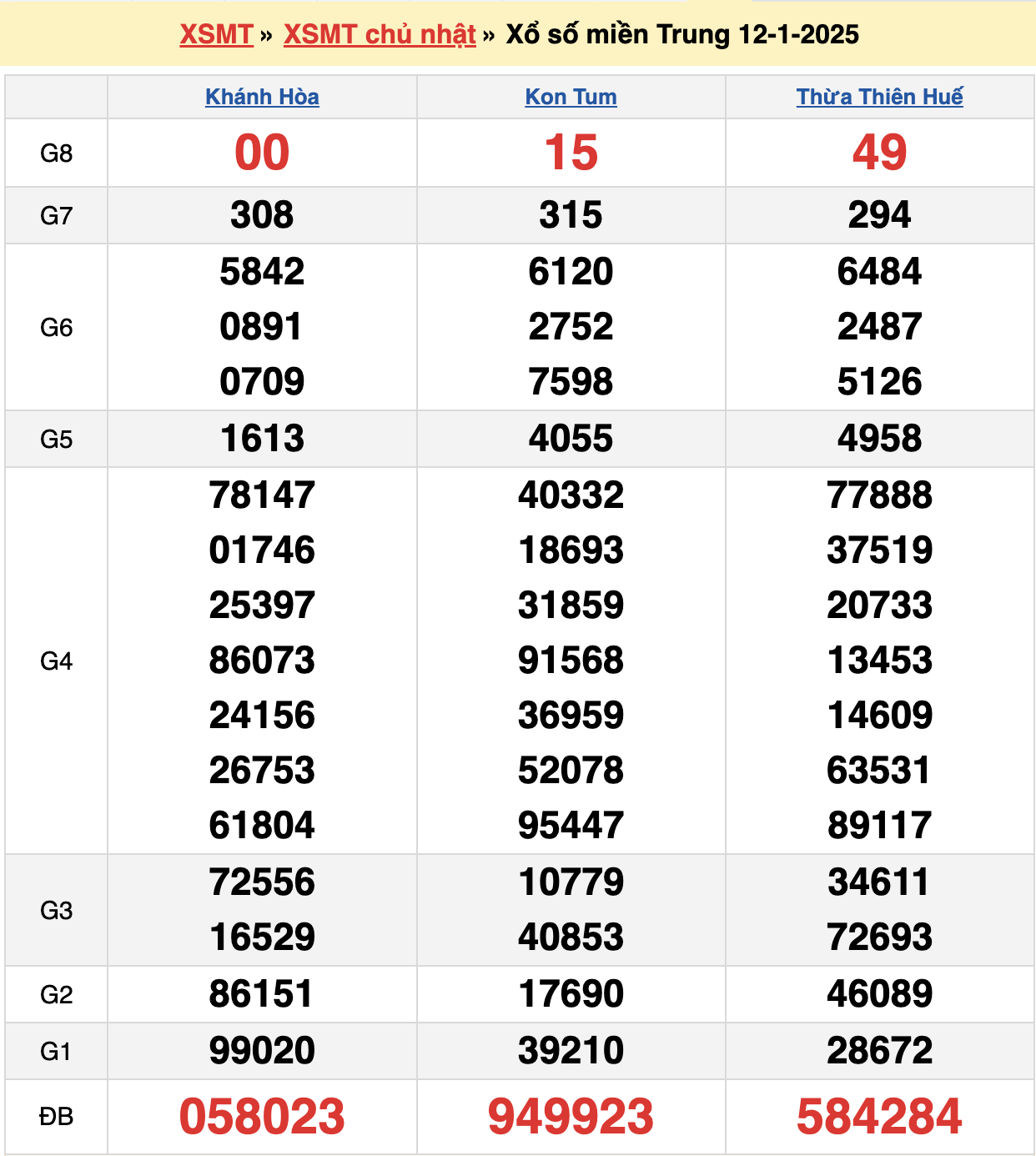Image resolution: width=1036 pixels, height=1156 pixels.
Task: Select Khánh Hòa special prize 058023
Action: tap(262, 1117)
